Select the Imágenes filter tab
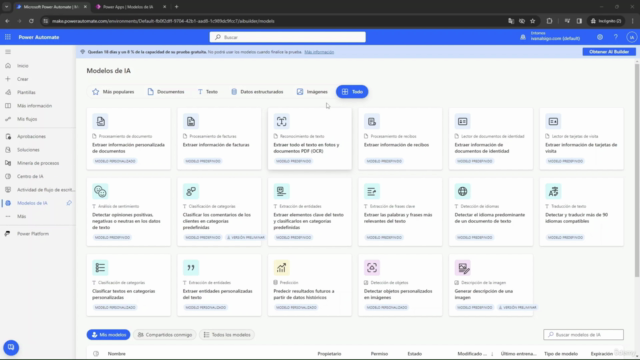 (x=312, y=92)
